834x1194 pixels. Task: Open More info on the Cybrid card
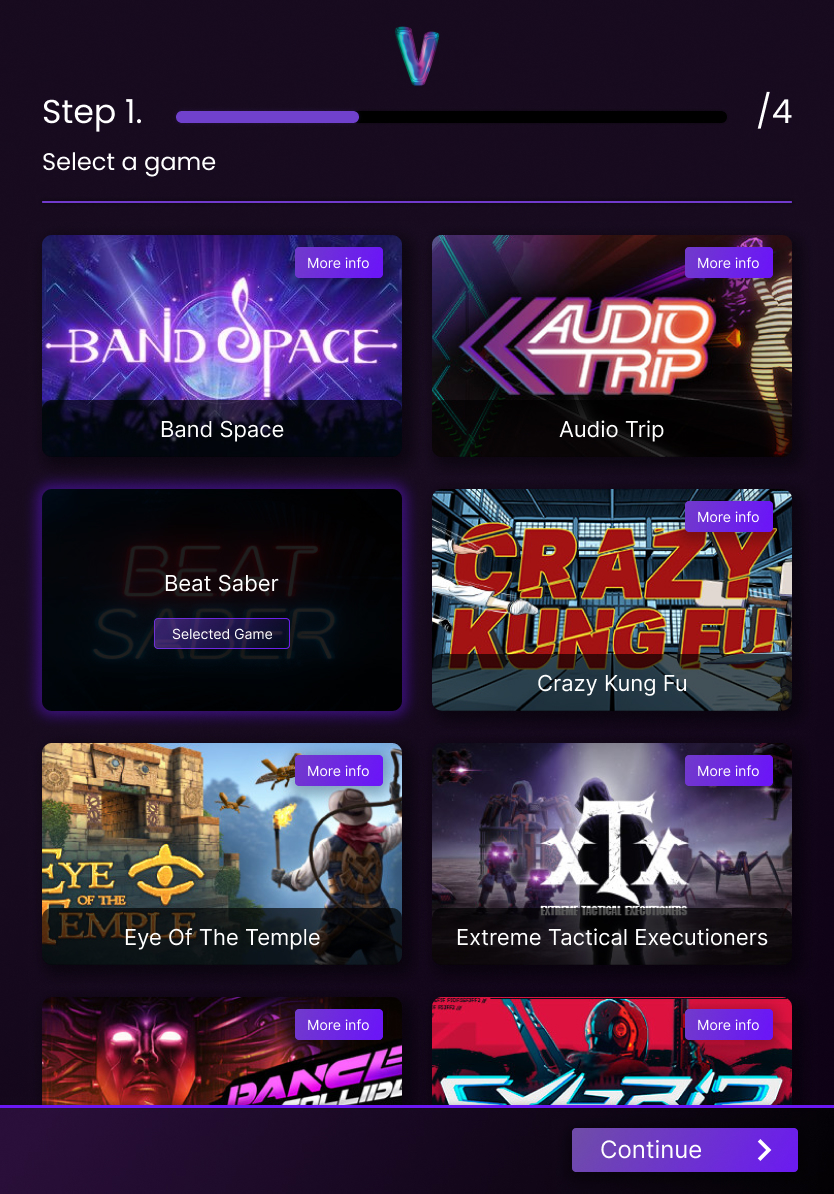pos(728,1025)
